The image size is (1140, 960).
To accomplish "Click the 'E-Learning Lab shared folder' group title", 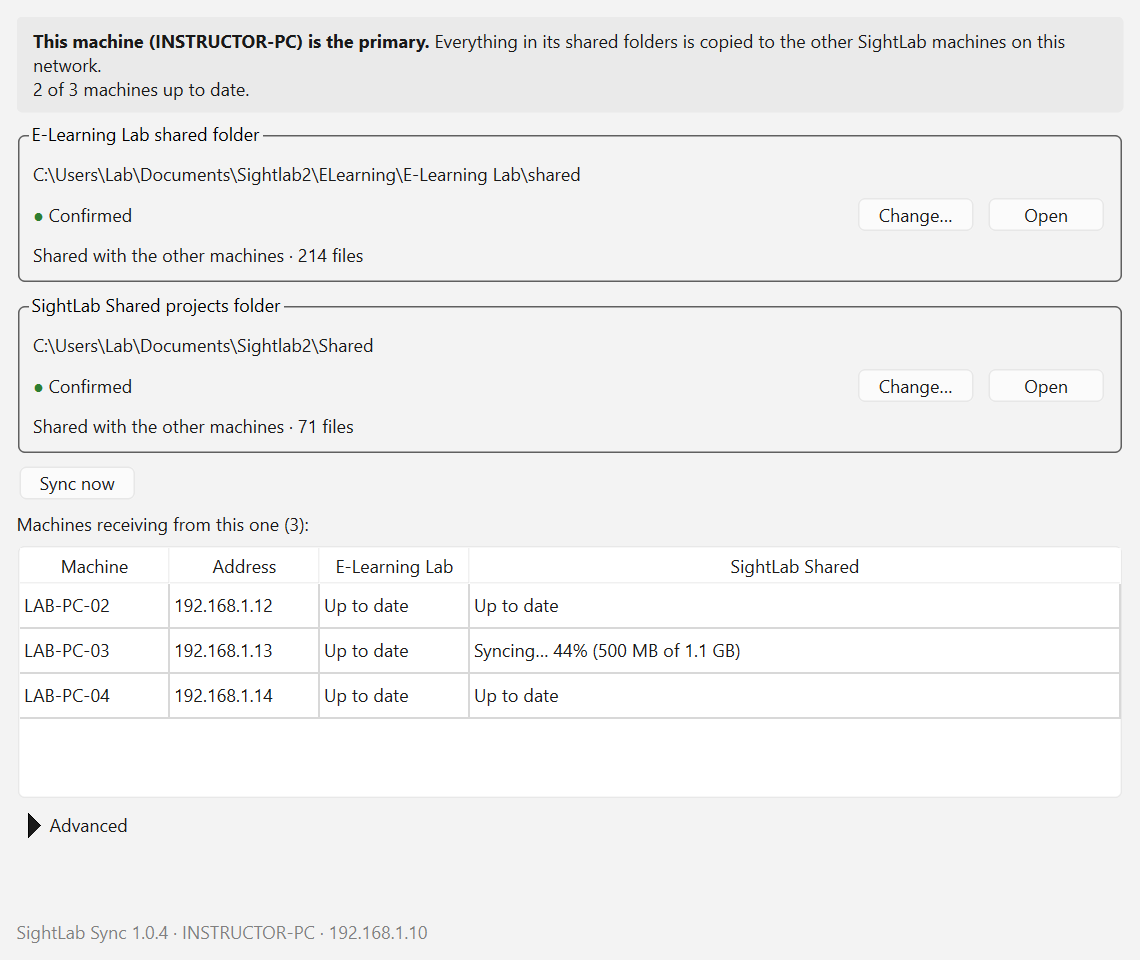I will click(x=145, y=135).
